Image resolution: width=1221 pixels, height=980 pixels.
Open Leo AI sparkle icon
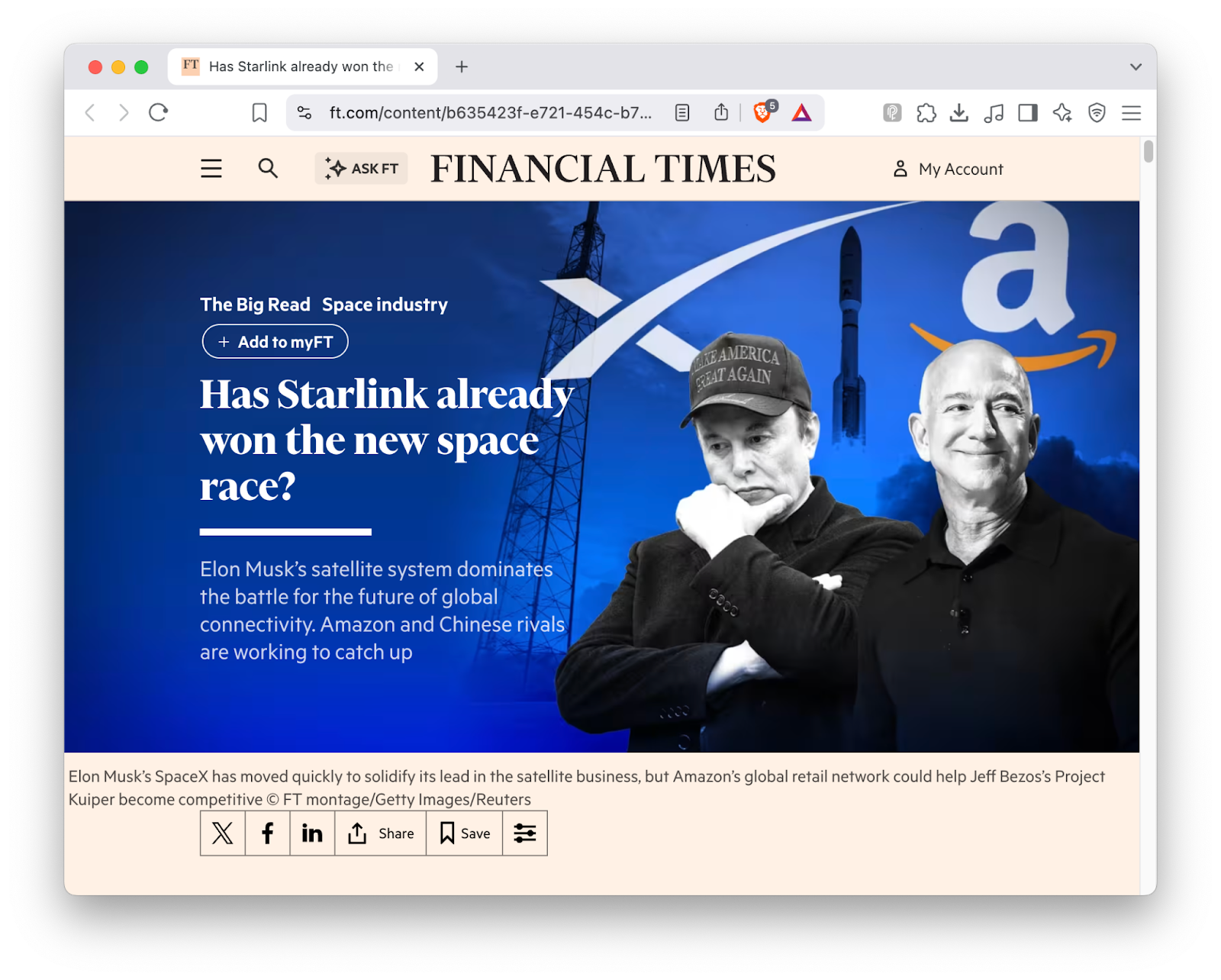coord(1062,113)
